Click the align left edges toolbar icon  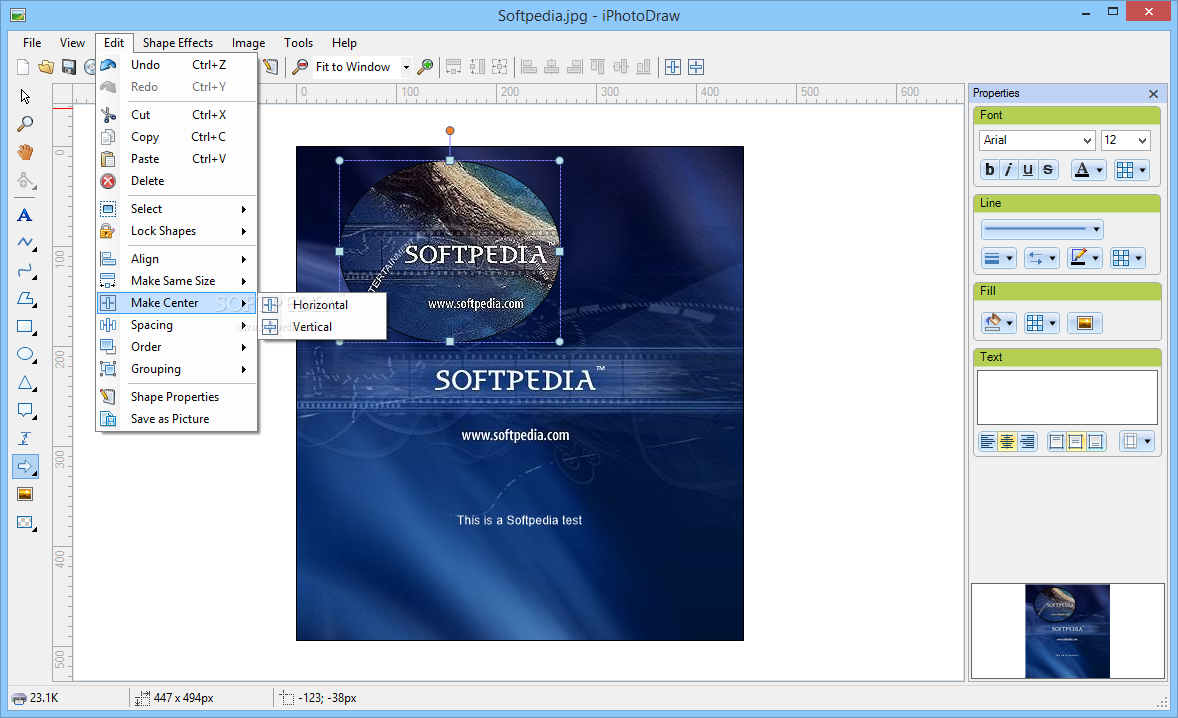530,67
